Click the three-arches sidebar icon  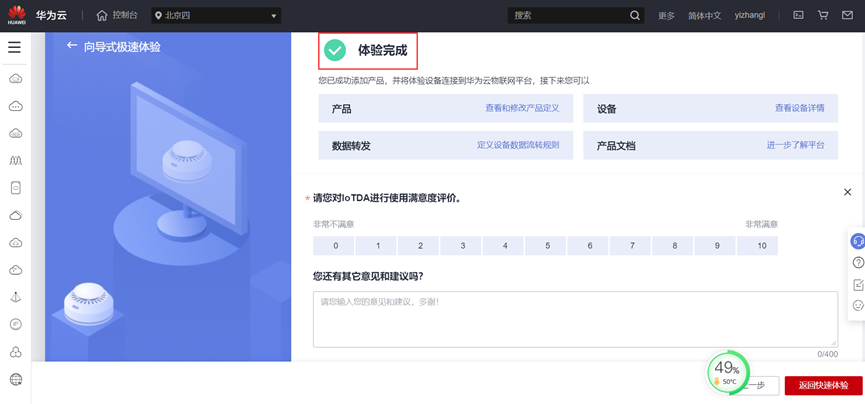click(x=15, y=160)
